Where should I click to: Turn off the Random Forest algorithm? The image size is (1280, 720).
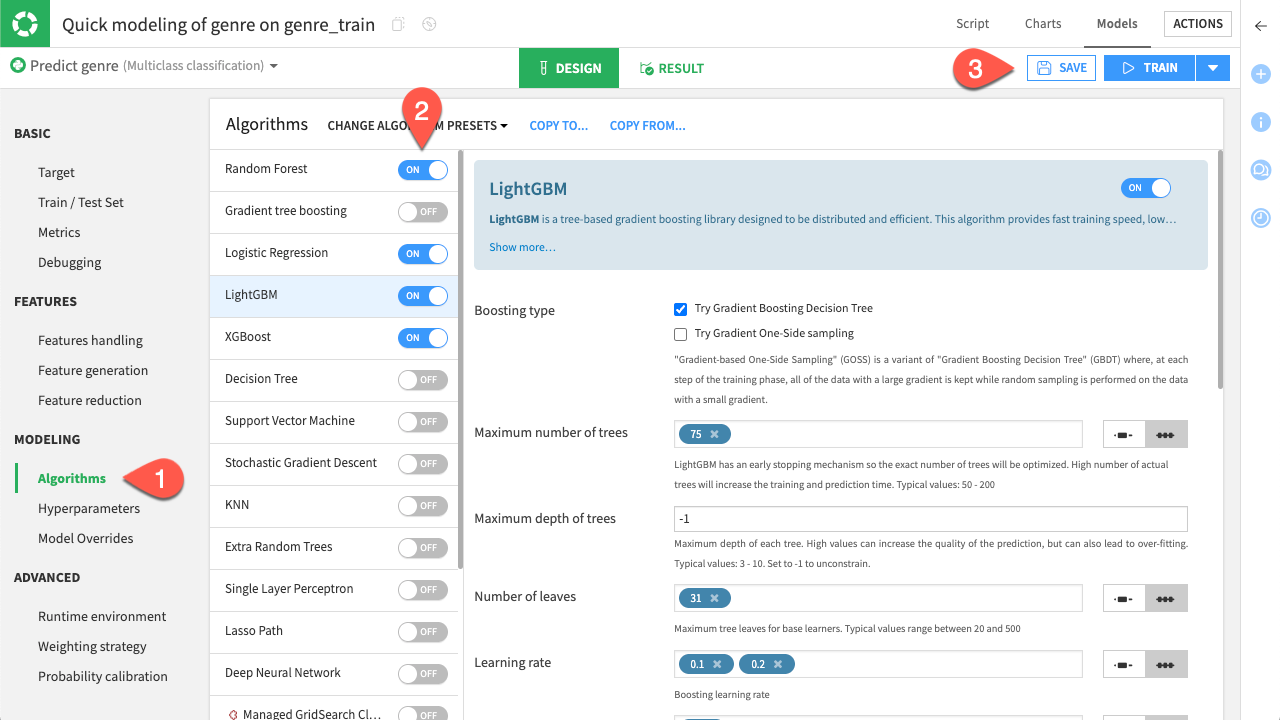(x=422, y=170)
